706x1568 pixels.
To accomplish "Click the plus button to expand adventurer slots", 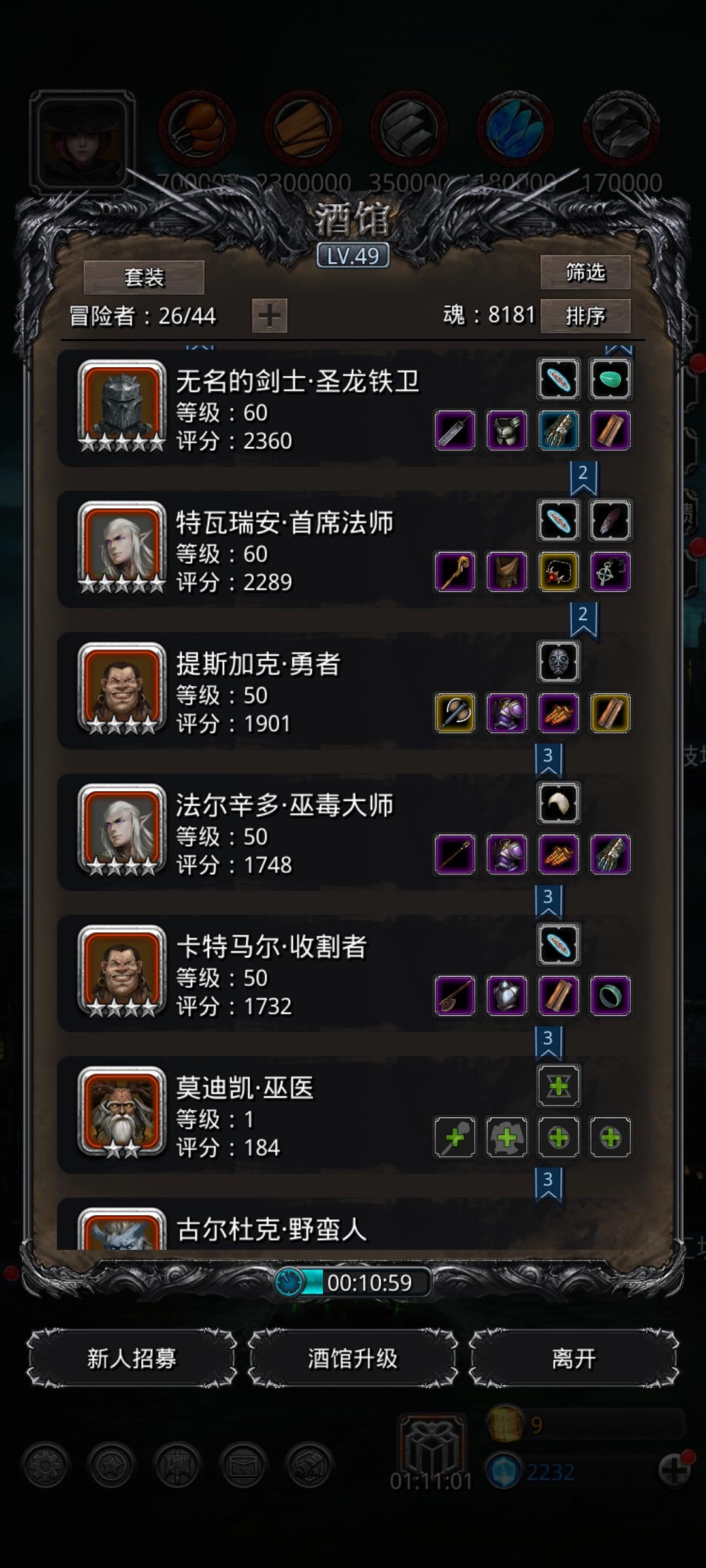I will click(269, 316).
